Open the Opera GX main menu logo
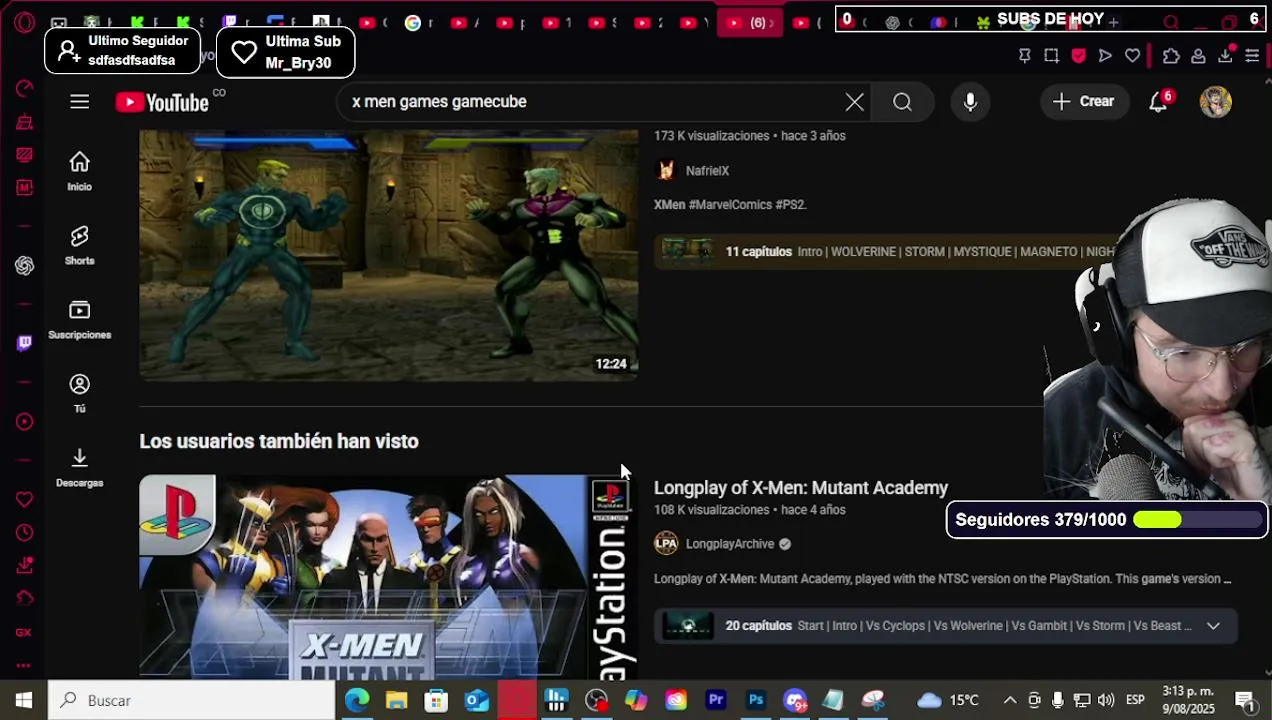This screenshot has width=1272, height=720. [24, 22]
